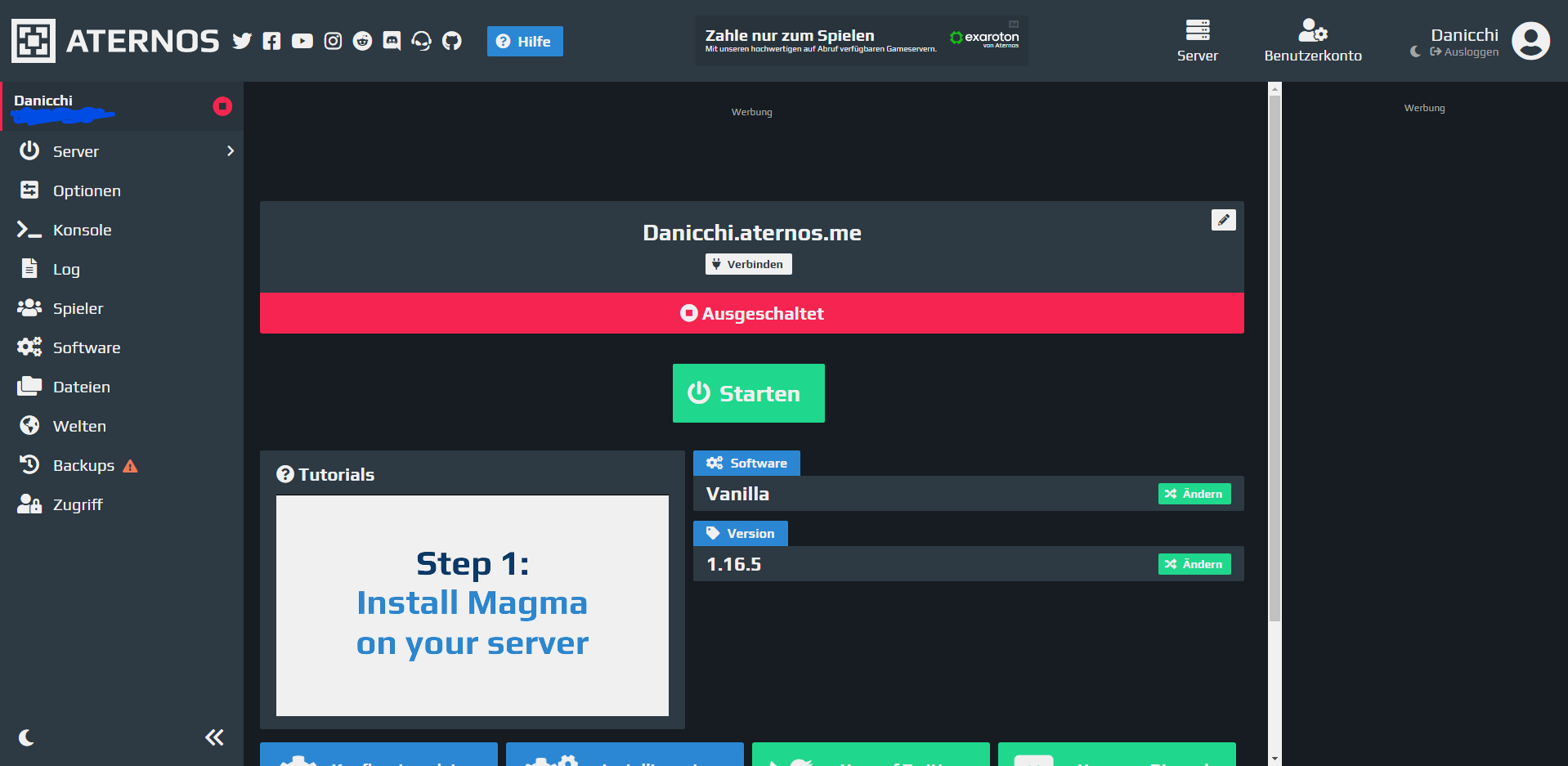Collapse the sidebar with the double chevron
The image size is (1568, 766).
click(x=214, y=737)
